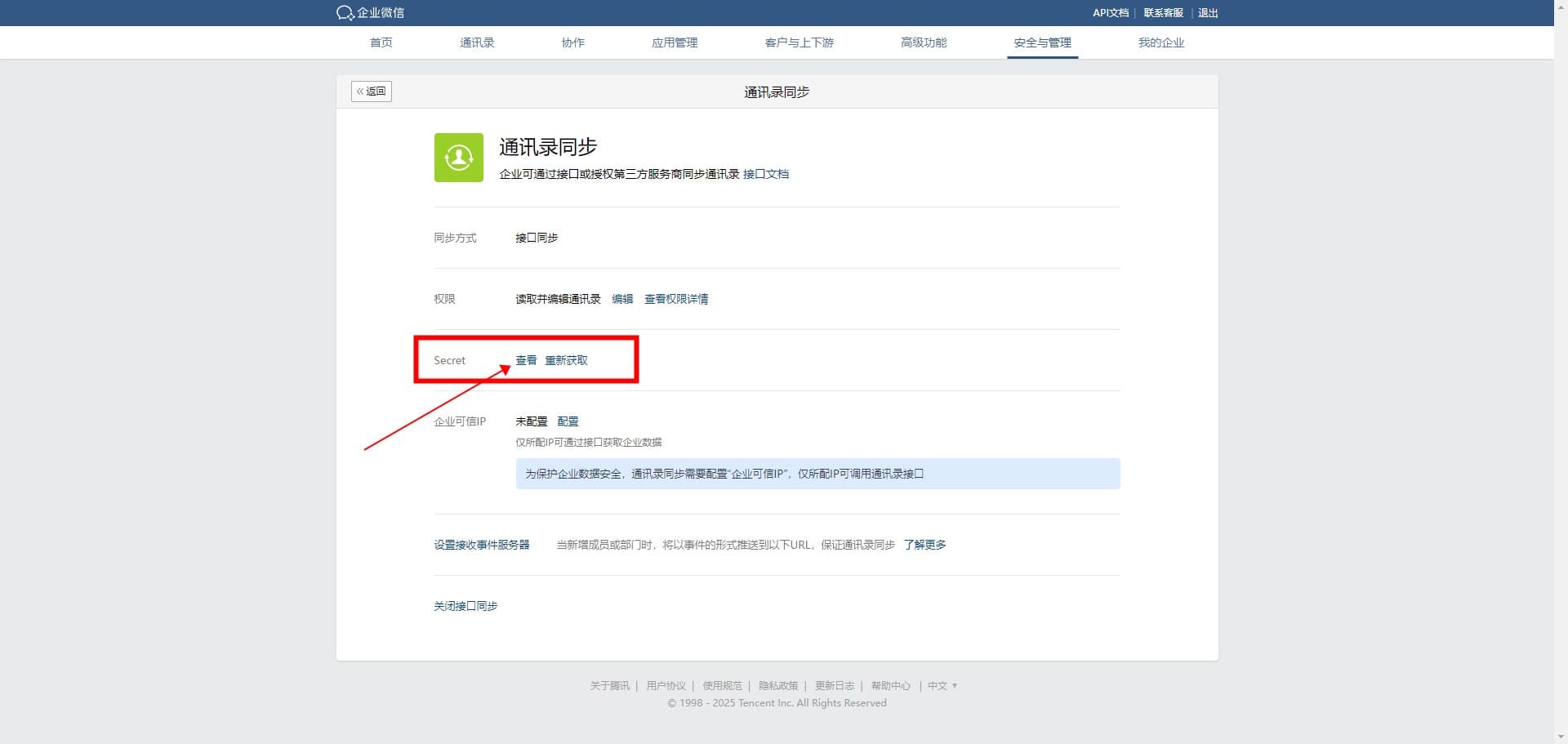Open the 我的企业 tab

coord(1161,42)
